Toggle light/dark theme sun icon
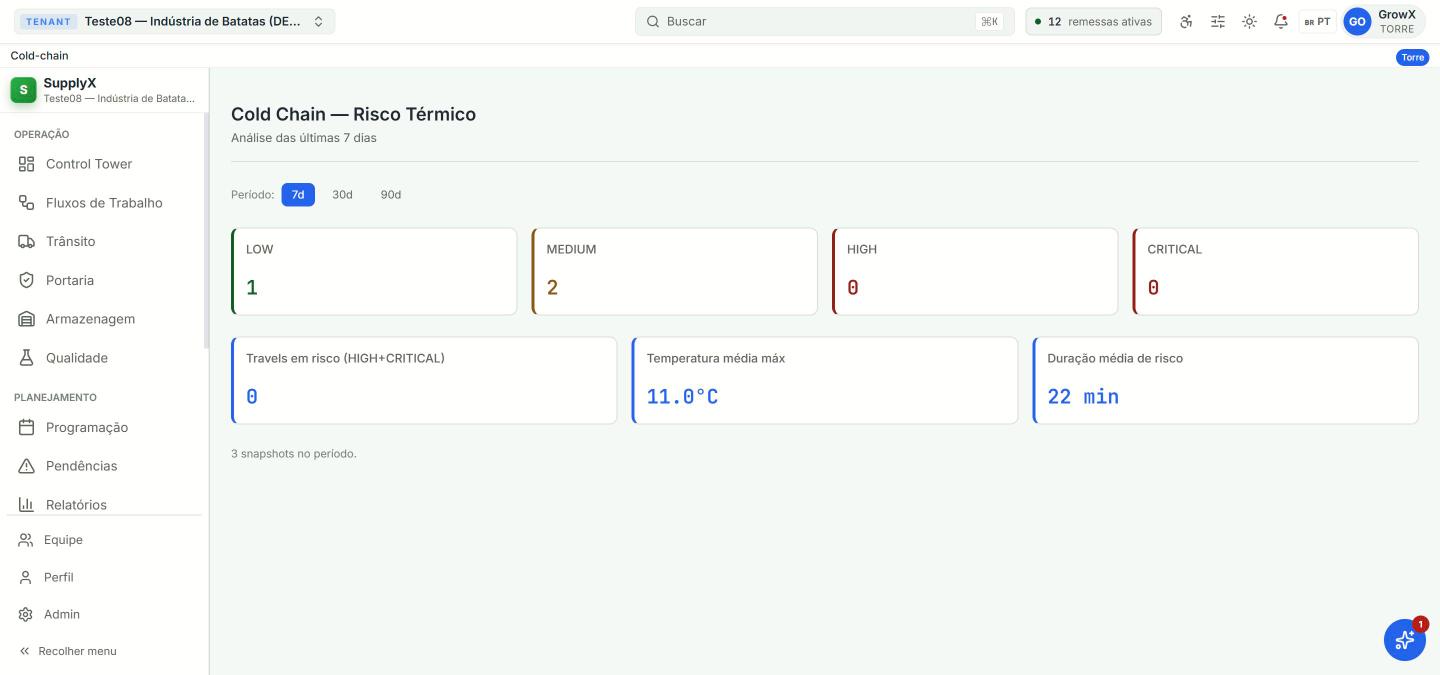Screen dimensions: 1440x675 [1249, 21]
